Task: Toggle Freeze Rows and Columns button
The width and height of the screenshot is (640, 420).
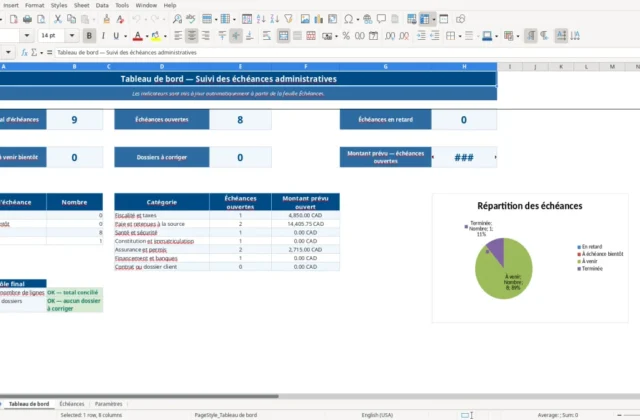Action: (x=424, y=19)
